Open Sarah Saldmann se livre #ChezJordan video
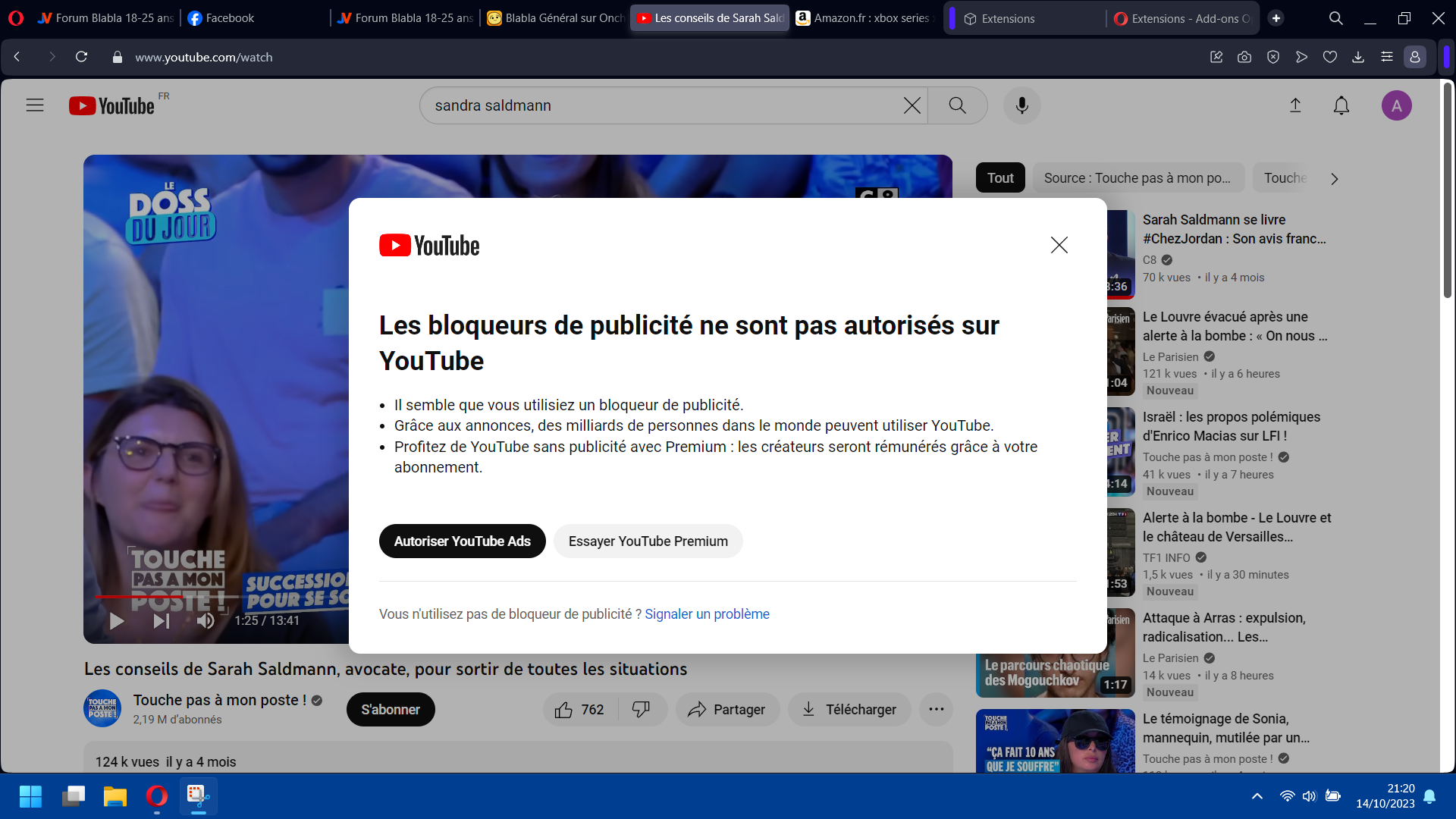Screen dimensions: 1456x819 pyautogui.click(x=1234, y=229)
